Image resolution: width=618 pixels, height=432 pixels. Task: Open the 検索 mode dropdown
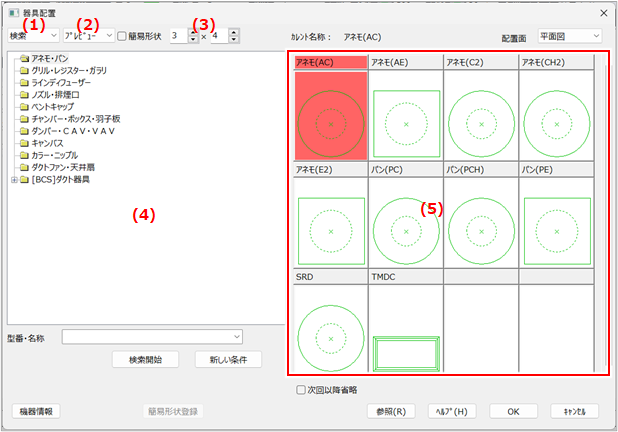(x=33, y=36)
